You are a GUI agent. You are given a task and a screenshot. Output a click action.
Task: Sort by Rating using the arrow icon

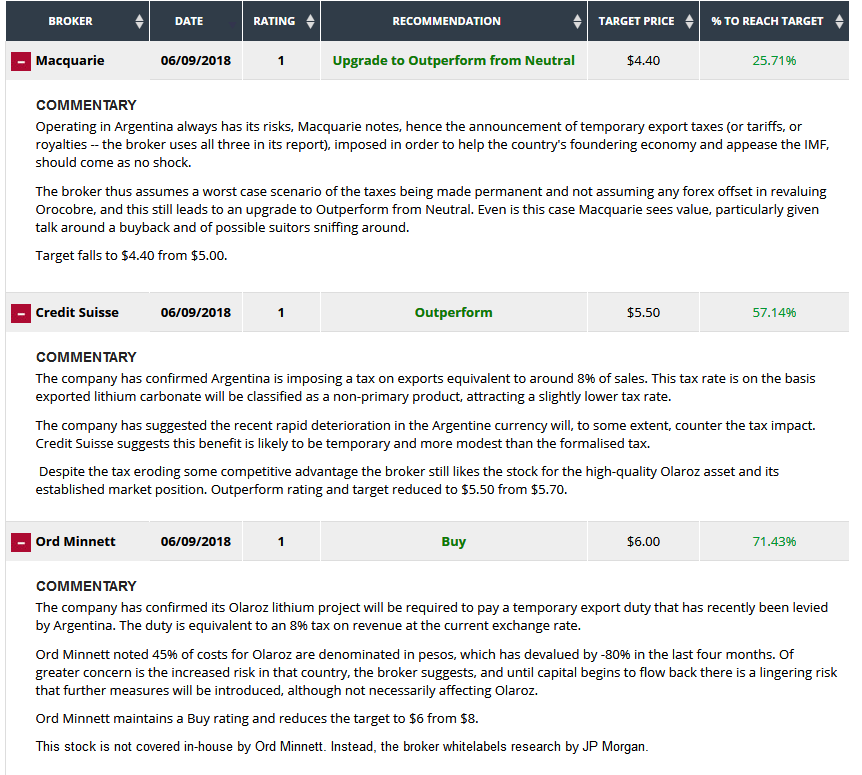click(311, 21)
